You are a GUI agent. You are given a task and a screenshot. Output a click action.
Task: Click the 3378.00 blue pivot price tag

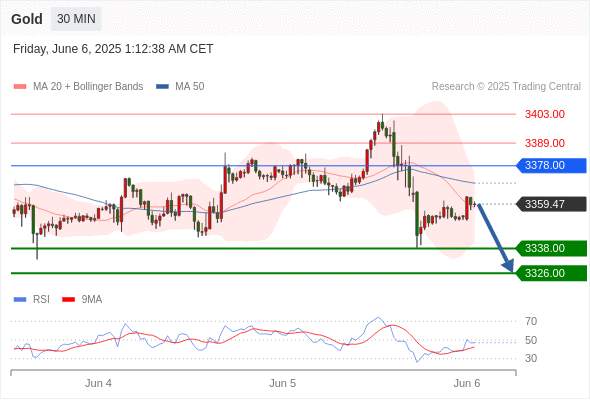pyautogui.click(x=551, y=165)
